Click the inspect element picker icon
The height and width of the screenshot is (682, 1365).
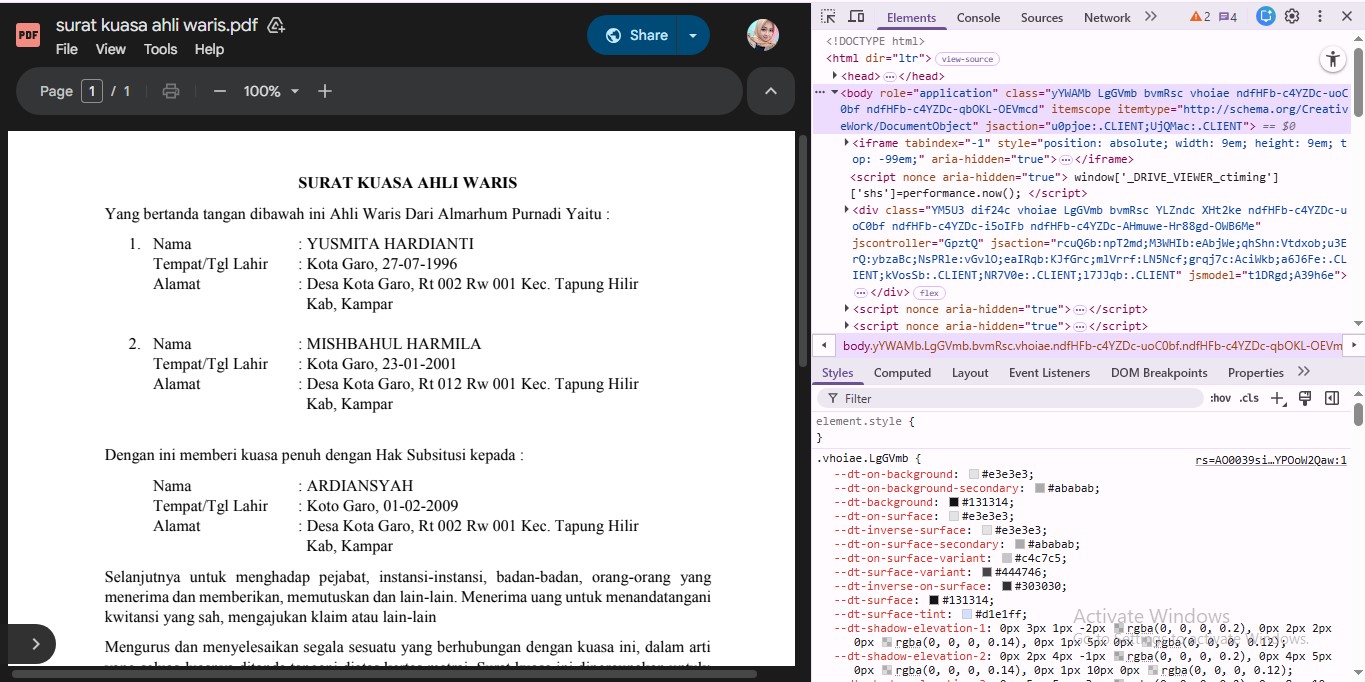(828, 17)
